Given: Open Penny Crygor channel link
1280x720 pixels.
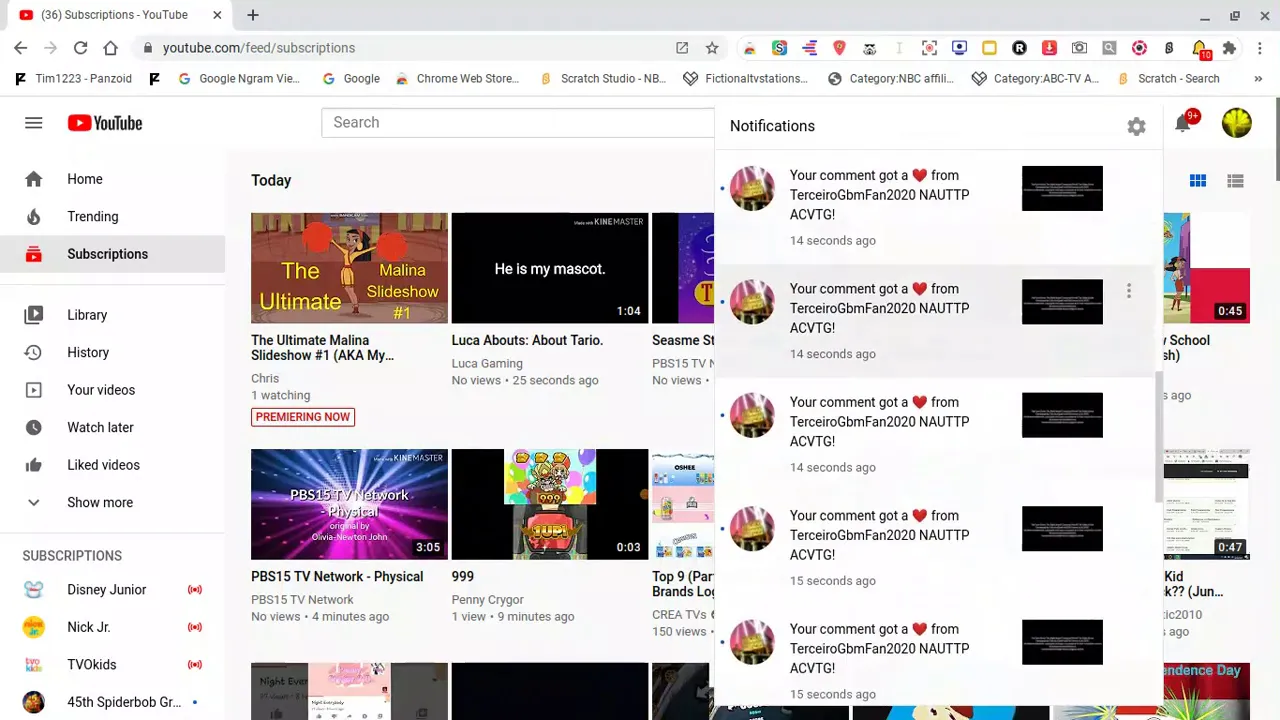Looking at the screenshot, I should click(488, 600).
